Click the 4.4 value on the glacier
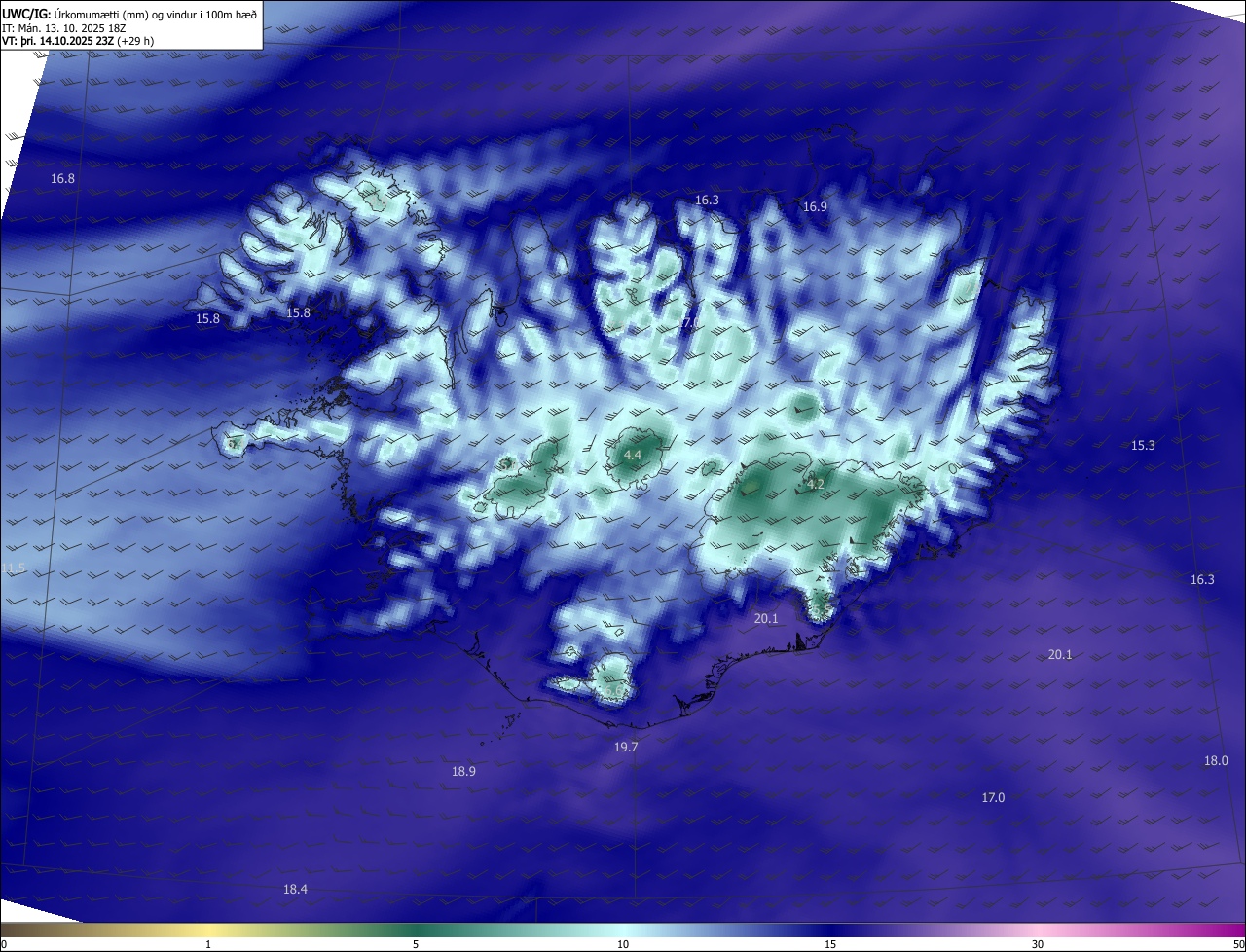Image resolution: width=1246 pixels, height=952 pixels. click(x=633, y=456)
